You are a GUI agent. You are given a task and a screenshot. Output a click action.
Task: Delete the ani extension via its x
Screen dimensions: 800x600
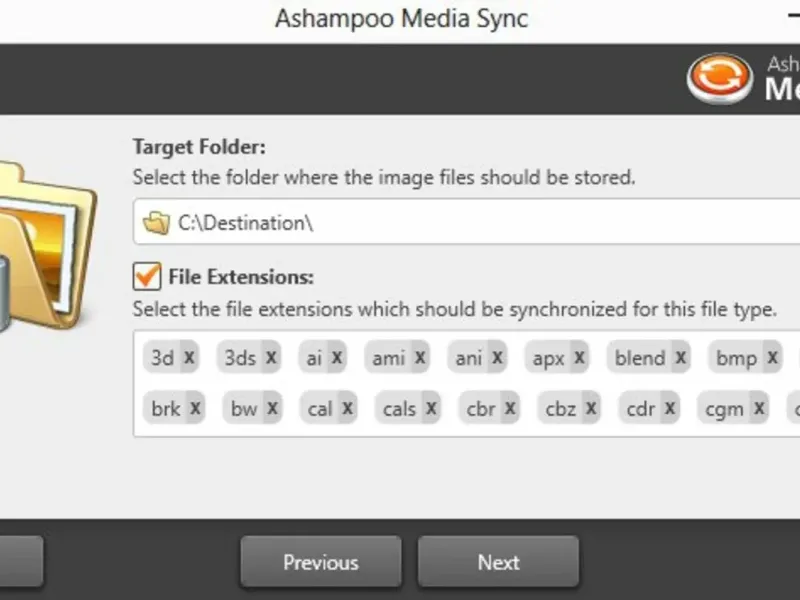pyautogui.click(x=497, y=357)
